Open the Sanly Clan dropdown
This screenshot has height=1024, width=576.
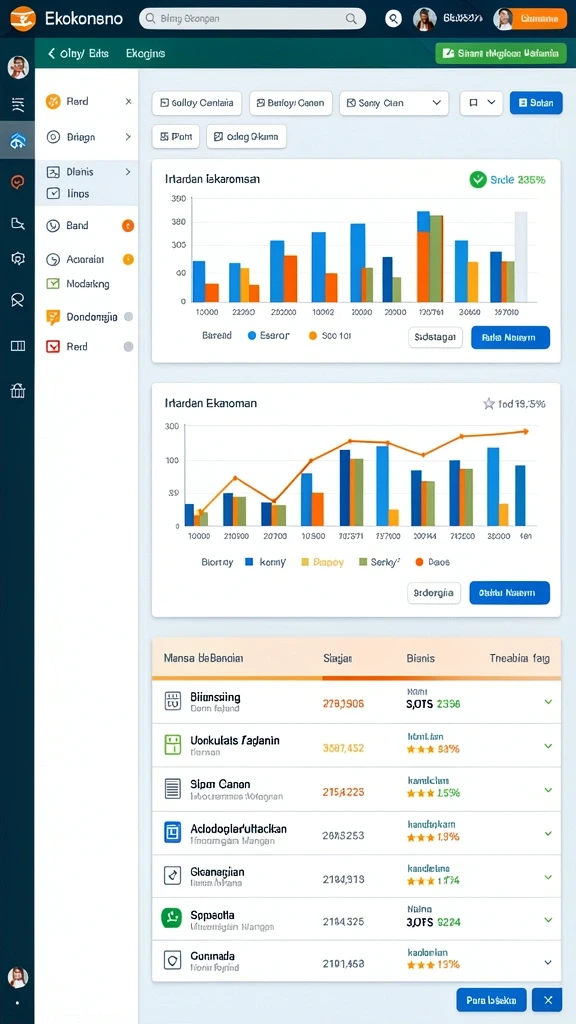pos(394,103)
